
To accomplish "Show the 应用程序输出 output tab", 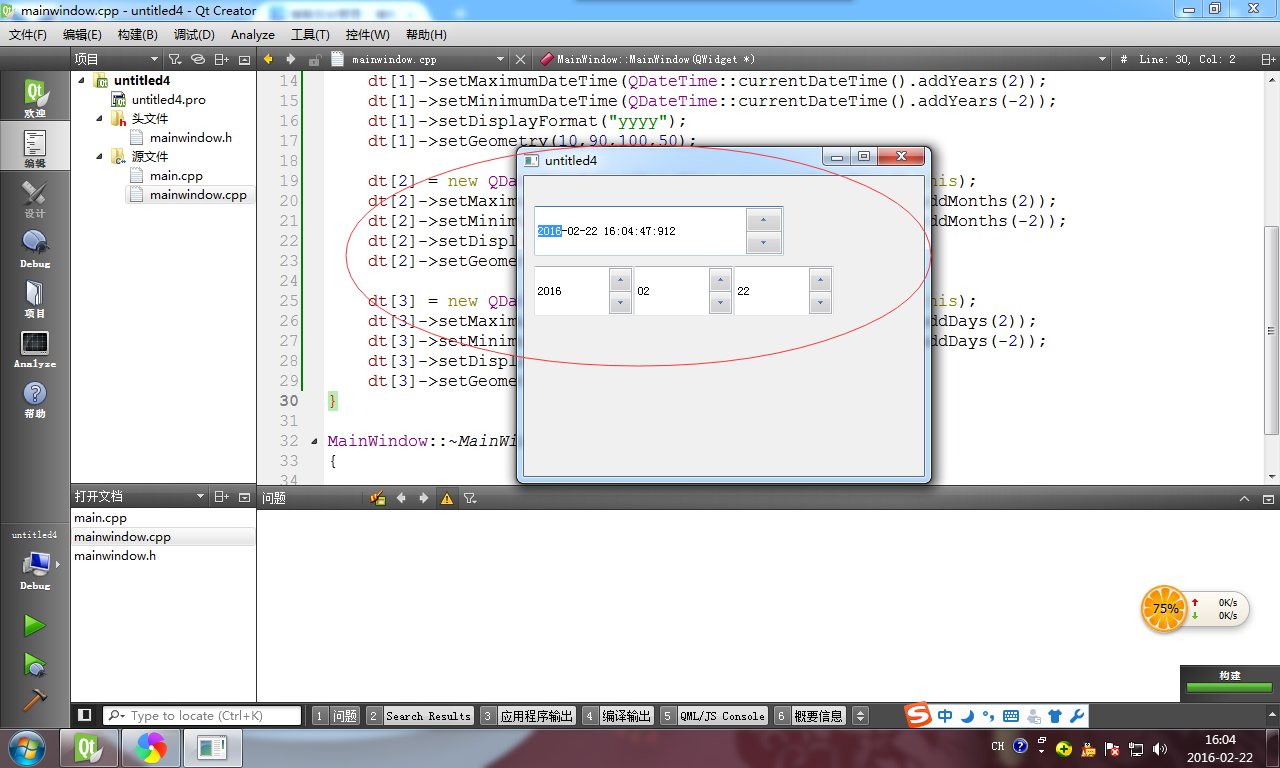I will click(527, 716).
